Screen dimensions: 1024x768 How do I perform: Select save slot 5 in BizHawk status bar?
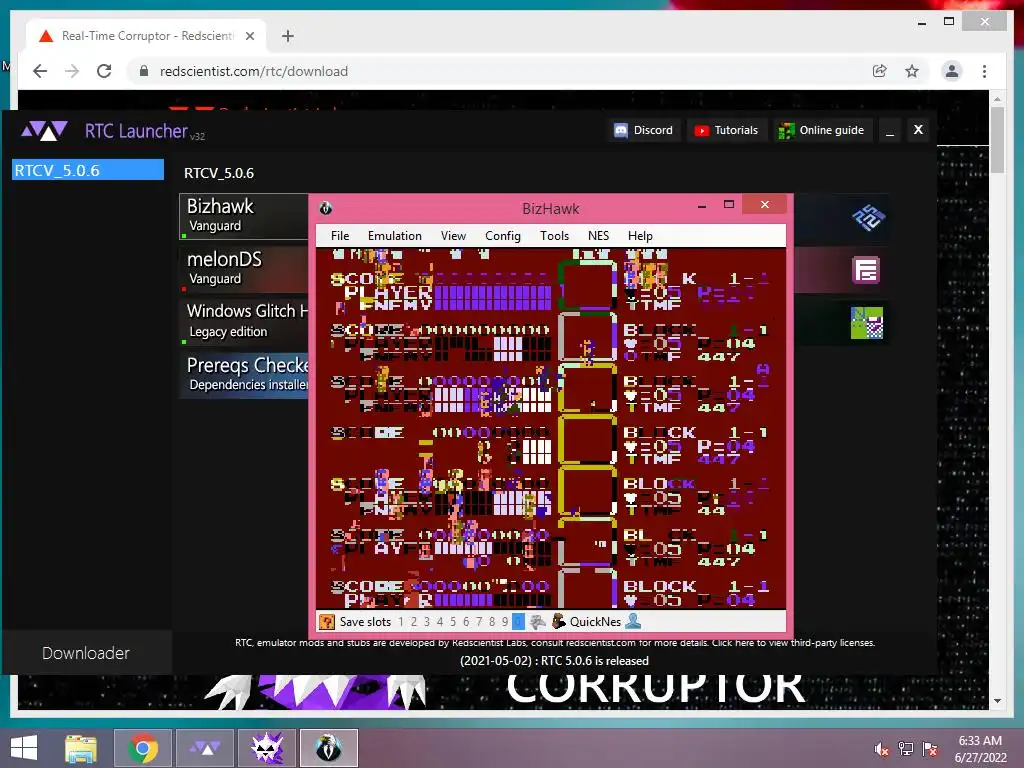pyautogui.click(x=453, y=622)
